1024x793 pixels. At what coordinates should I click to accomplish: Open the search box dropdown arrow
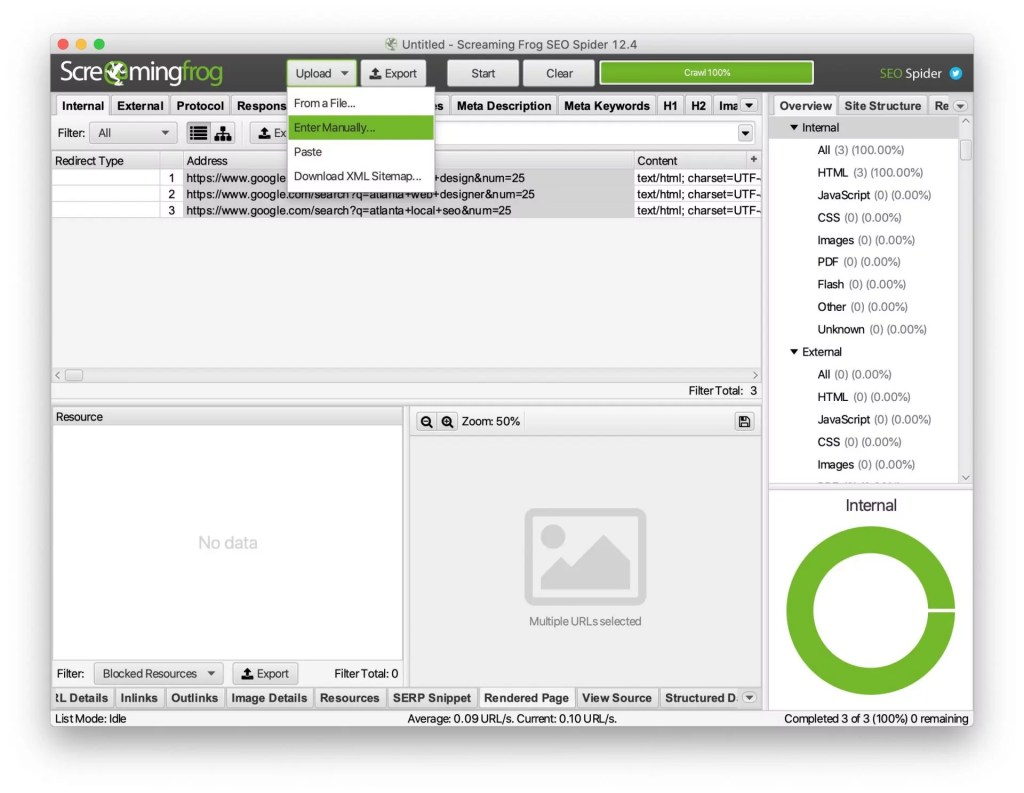[x=745, y=133]
